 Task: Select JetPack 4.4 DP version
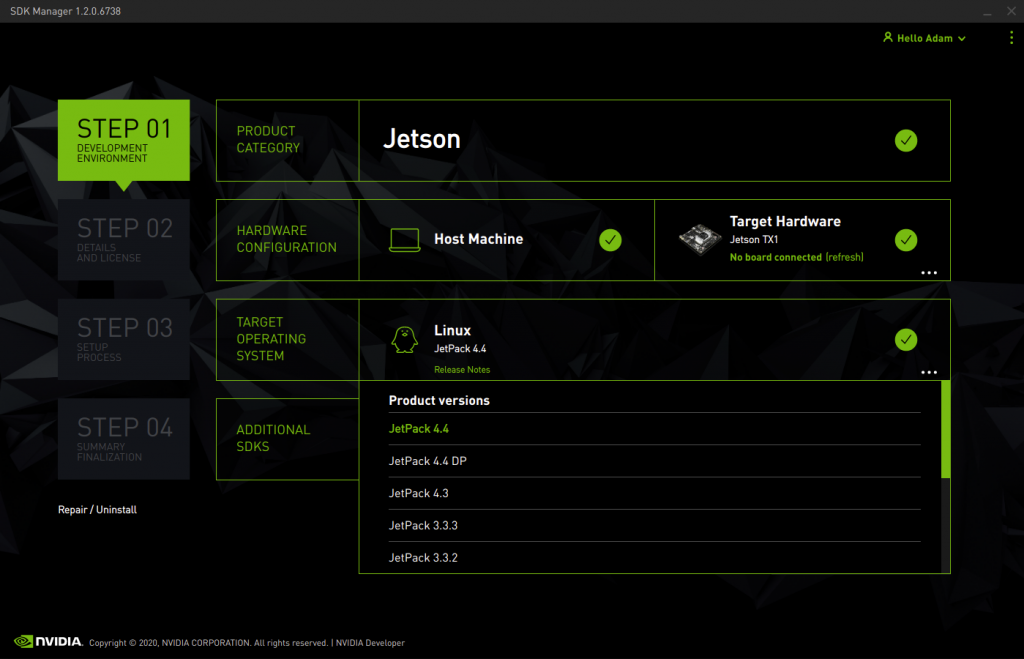click(x=654, y=461)
